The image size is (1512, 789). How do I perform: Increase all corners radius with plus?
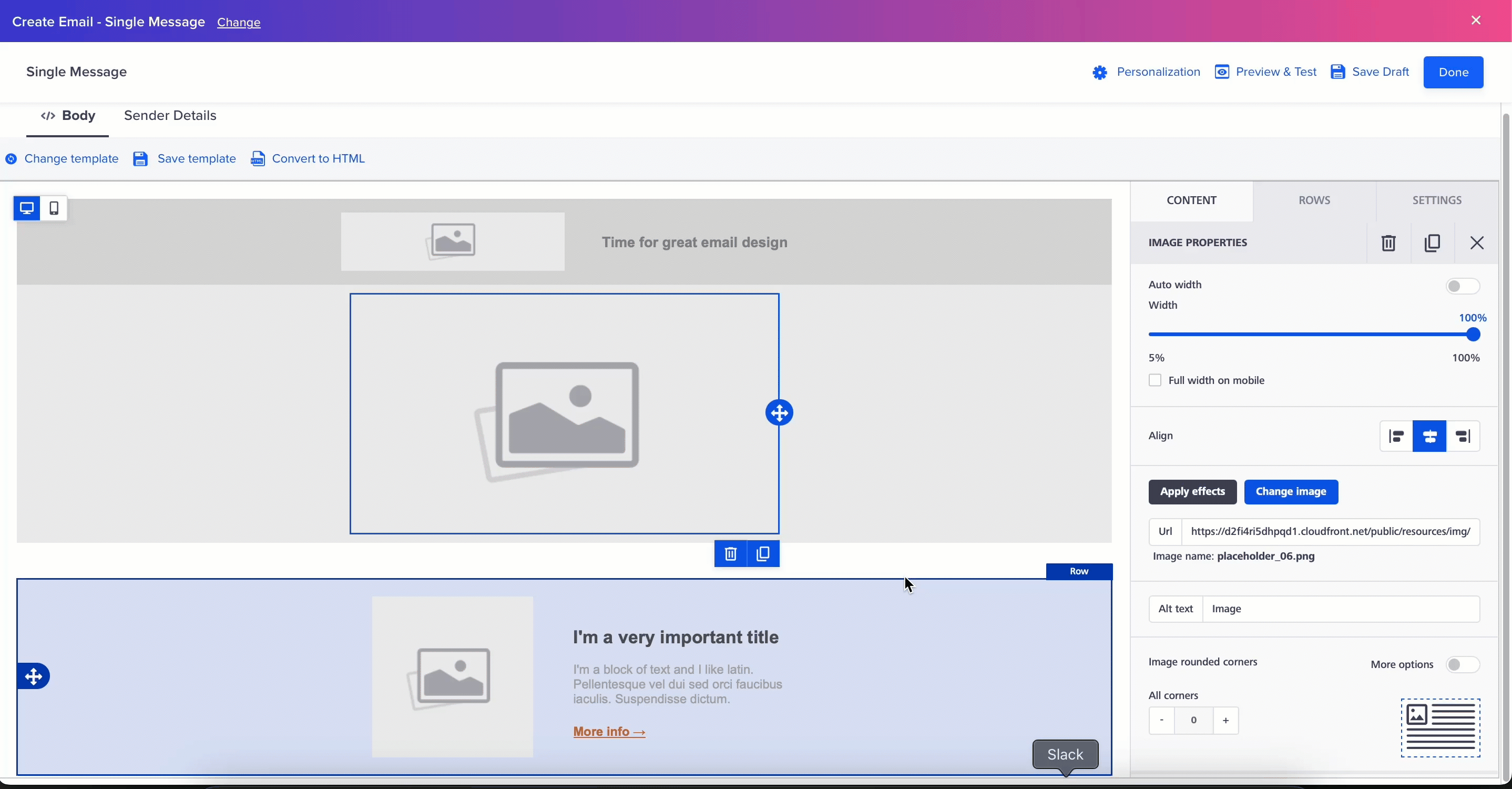1225,720
